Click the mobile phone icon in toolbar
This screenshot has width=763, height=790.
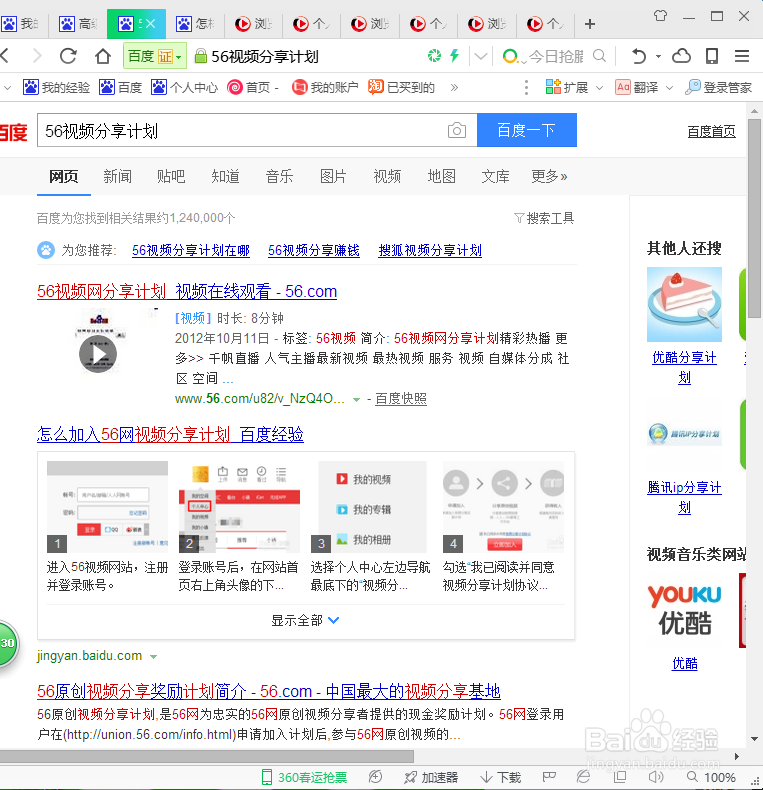[x=712, y=55]
